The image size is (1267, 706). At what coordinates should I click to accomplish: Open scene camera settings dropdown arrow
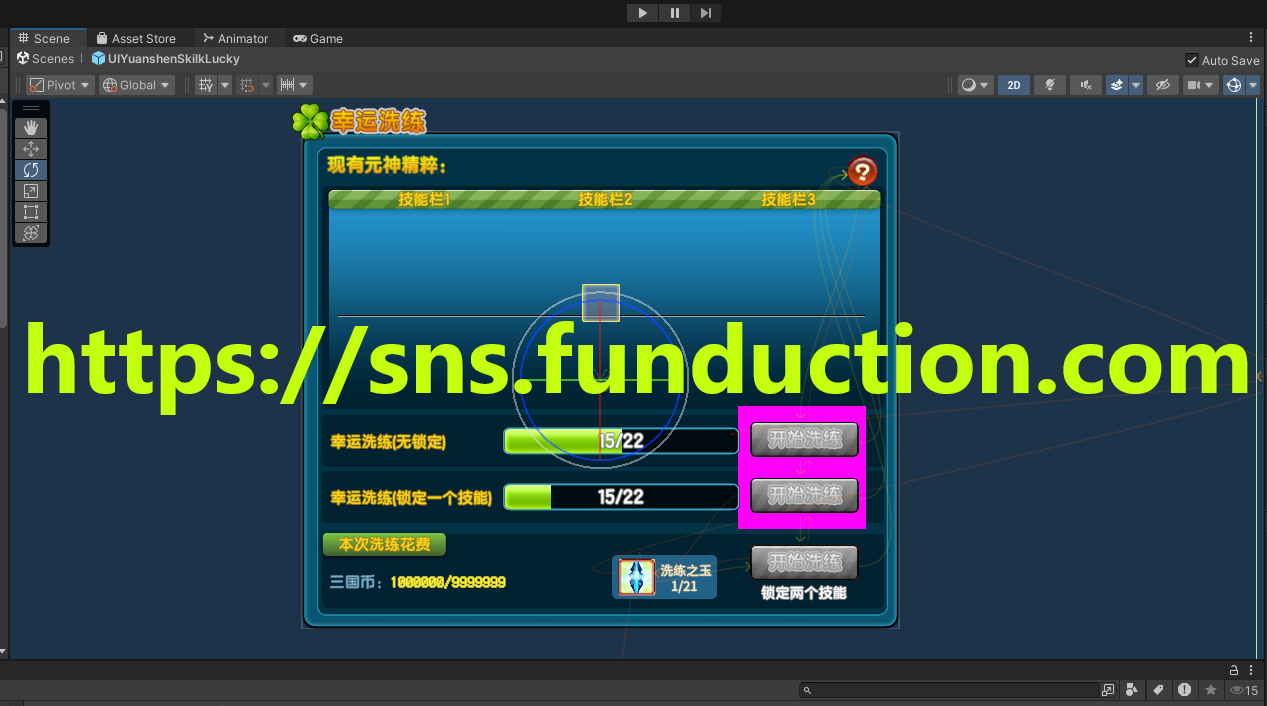point(1211,85)
